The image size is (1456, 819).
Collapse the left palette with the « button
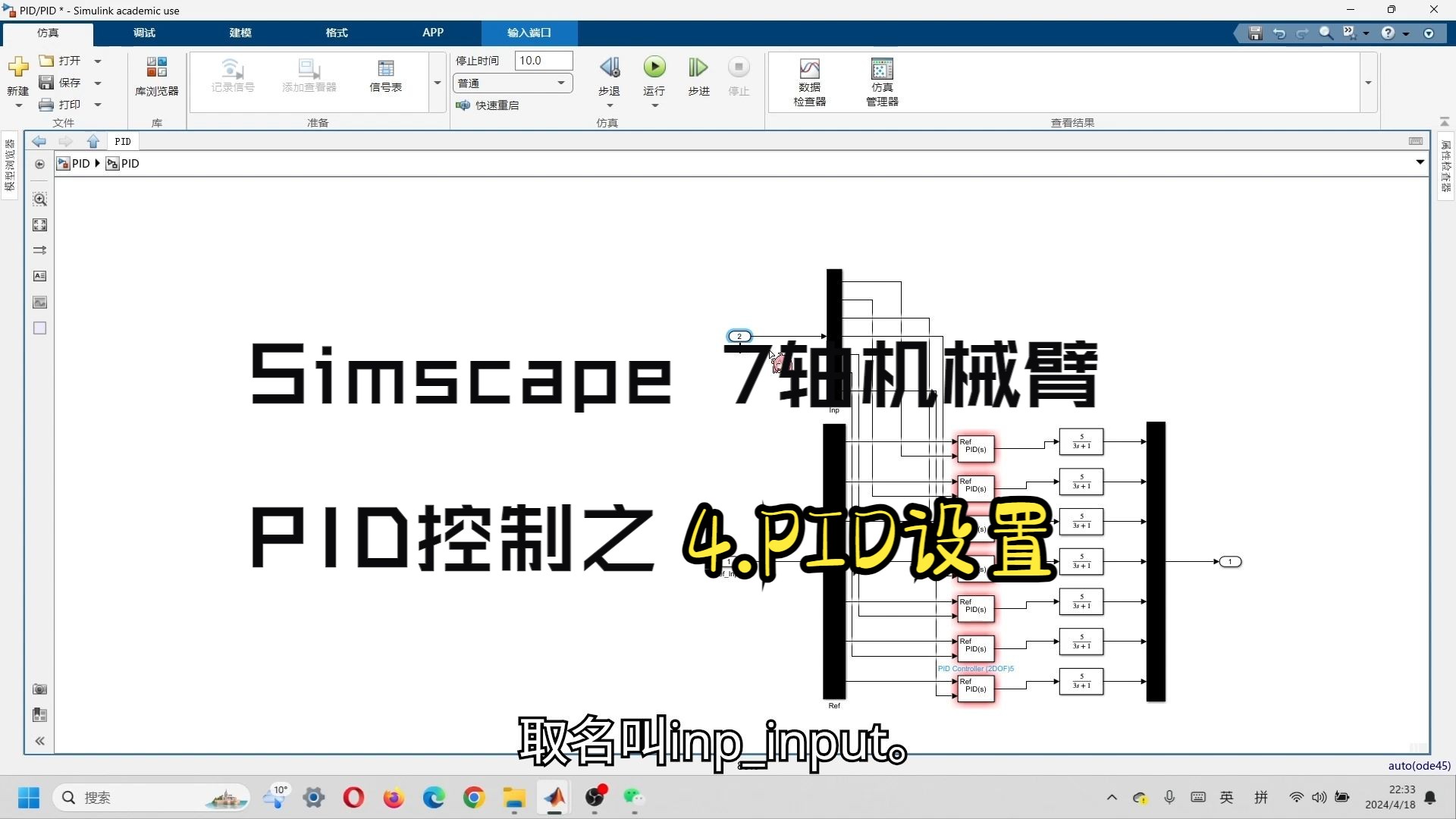pos(39,741)
